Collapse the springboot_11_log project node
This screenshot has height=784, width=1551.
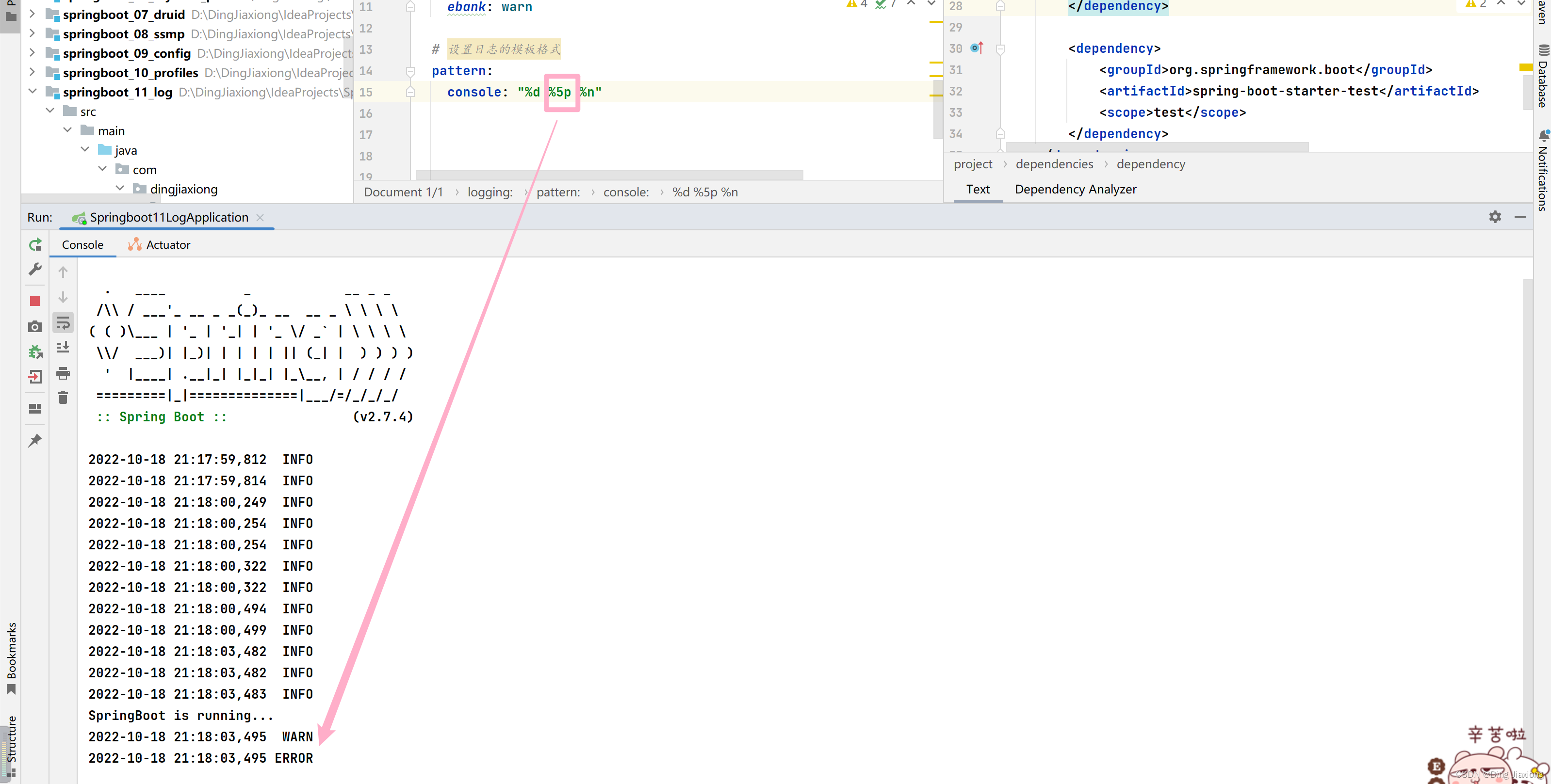click(32, 92)
